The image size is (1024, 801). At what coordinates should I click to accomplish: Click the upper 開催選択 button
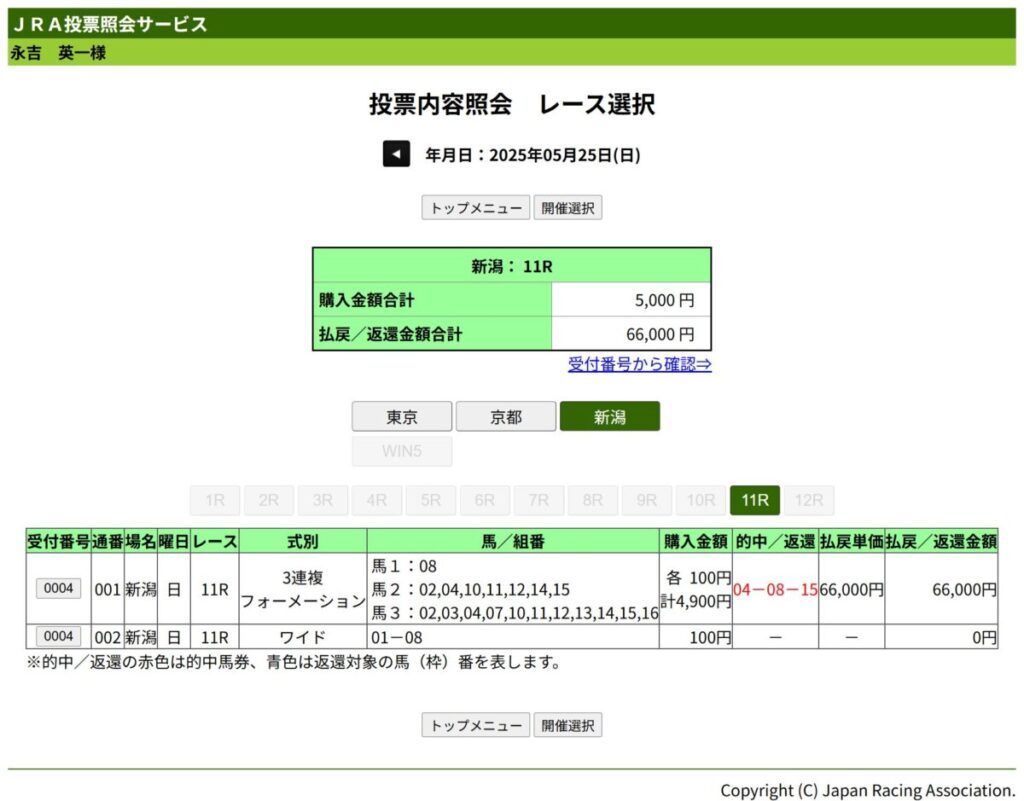[x=567, y=208]
